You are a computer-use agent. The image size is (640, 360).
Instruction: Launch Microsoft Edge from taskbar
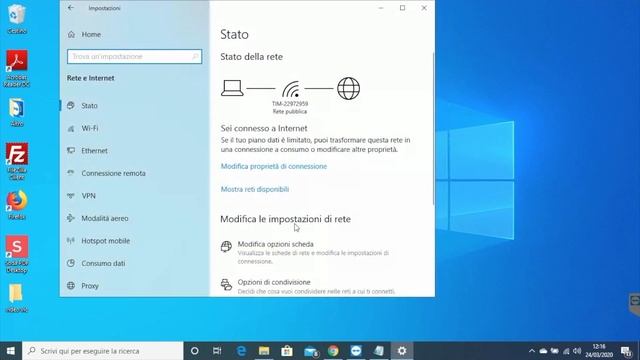[x=241, y=351]
